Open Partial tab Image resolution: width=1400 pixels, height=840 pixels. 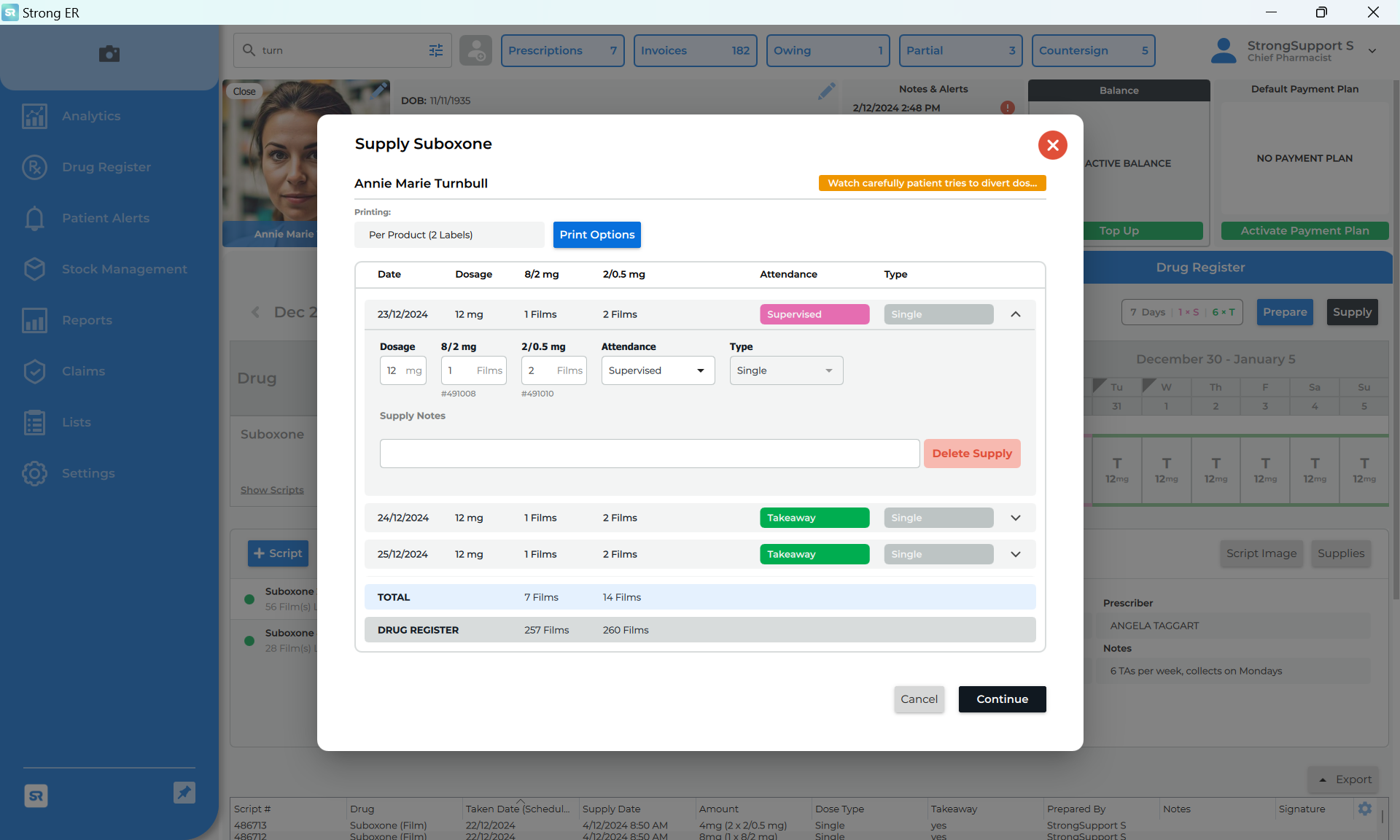pos(960,50)
